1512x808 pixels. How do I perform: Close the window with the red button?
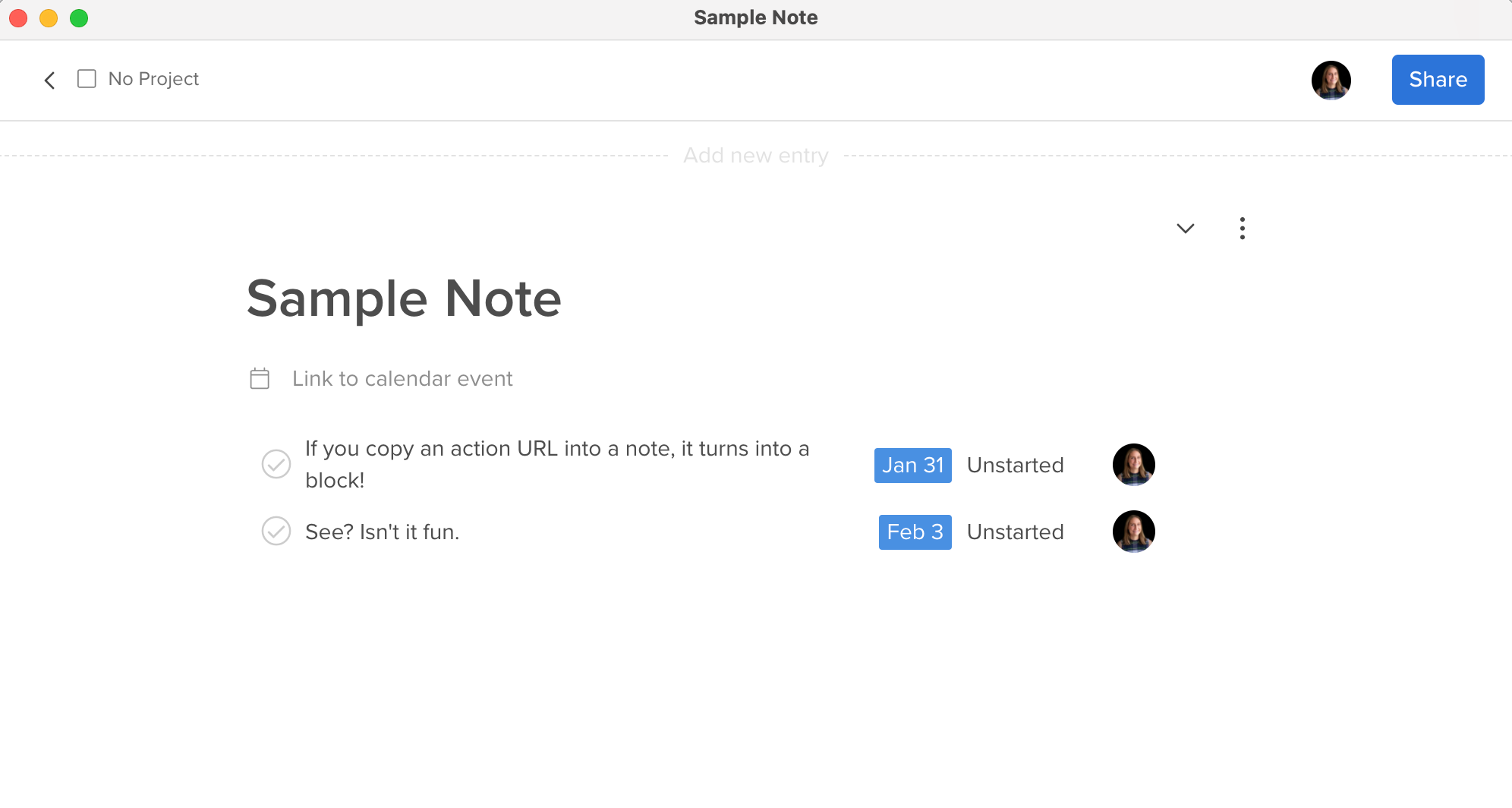[x=18, y=17]
